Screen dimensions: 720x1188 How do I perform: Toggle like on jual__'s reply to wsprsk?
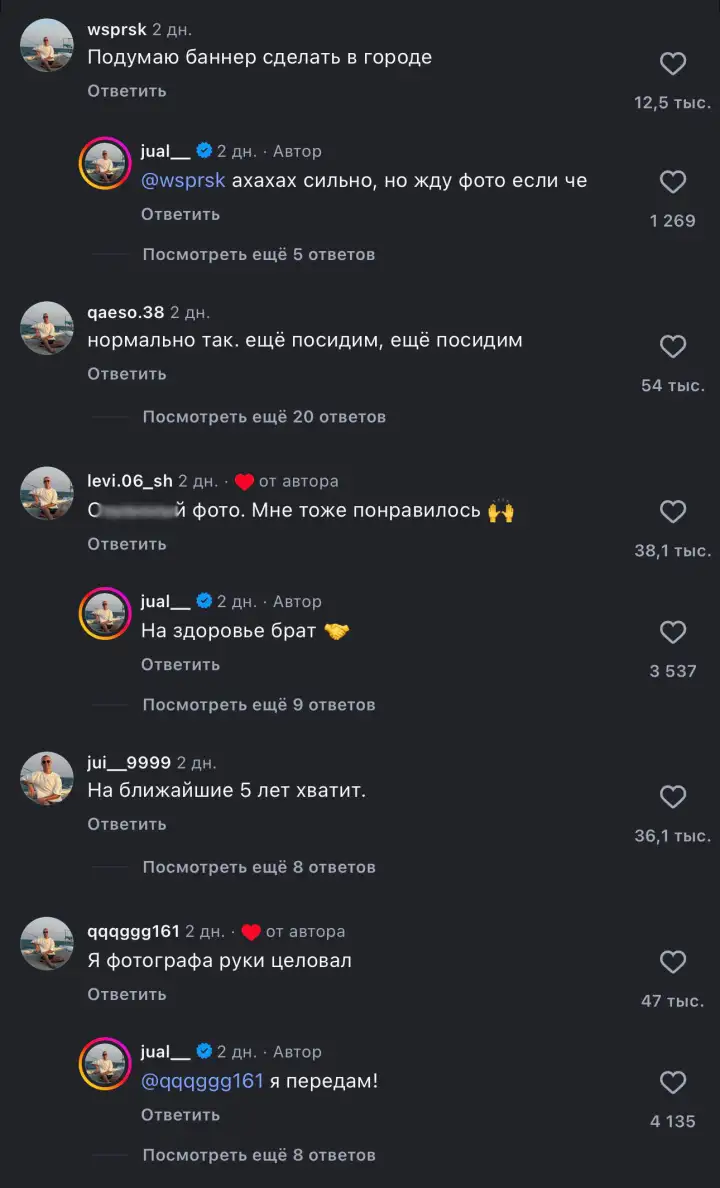(673, 181)
